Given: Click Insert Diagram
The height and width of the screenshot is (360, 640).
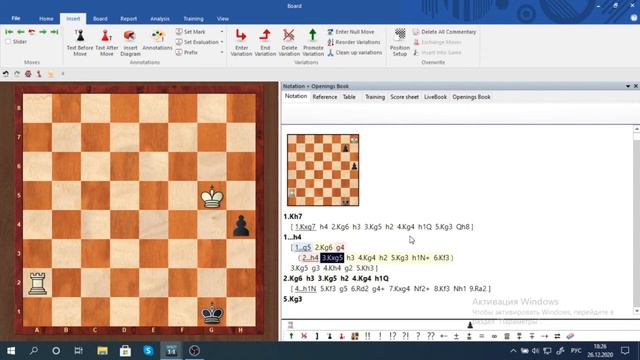Looking at the screenshot, I should pyautogui.click(x=130, y=42).
